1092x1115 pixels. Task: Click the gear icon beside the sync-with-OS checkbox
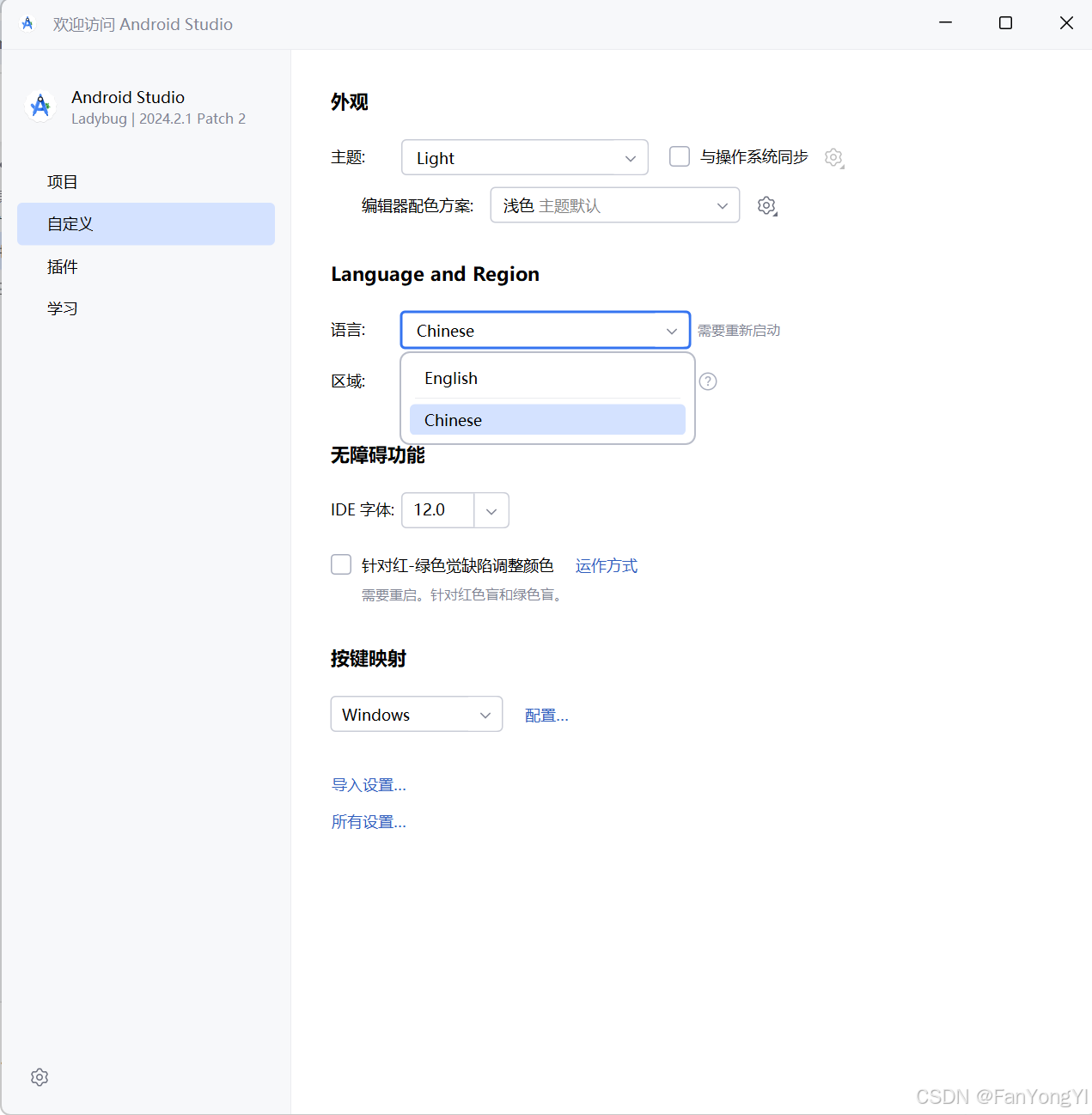click(833, 157)
